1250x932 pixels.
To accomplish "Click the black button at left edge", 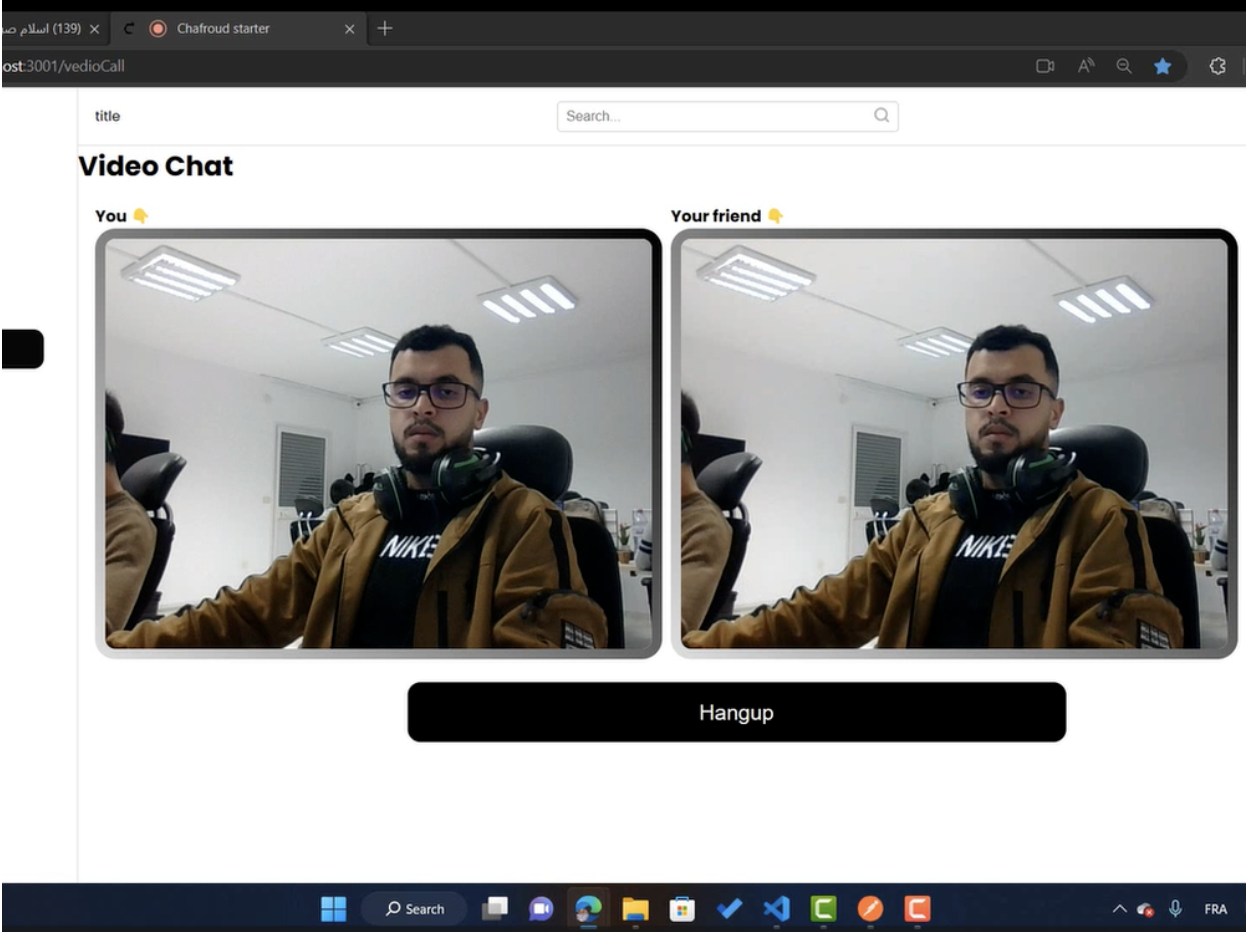I will click(x=22, y=349).
